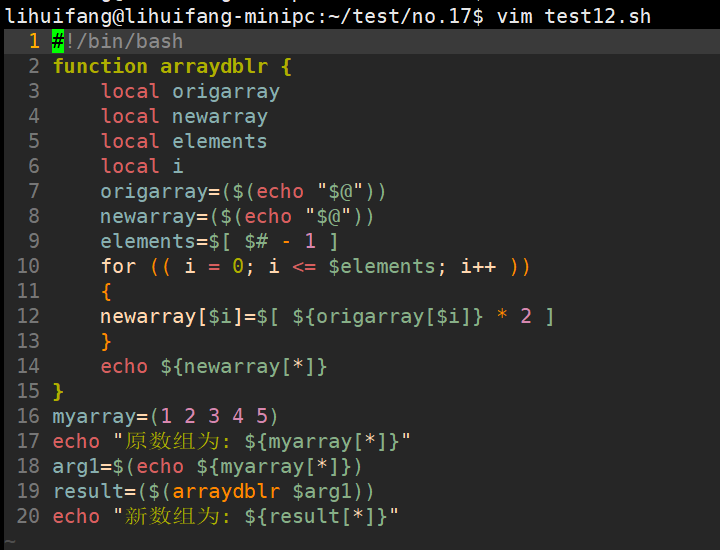Place cursor on the 'for' keyword

coord(118,266)
